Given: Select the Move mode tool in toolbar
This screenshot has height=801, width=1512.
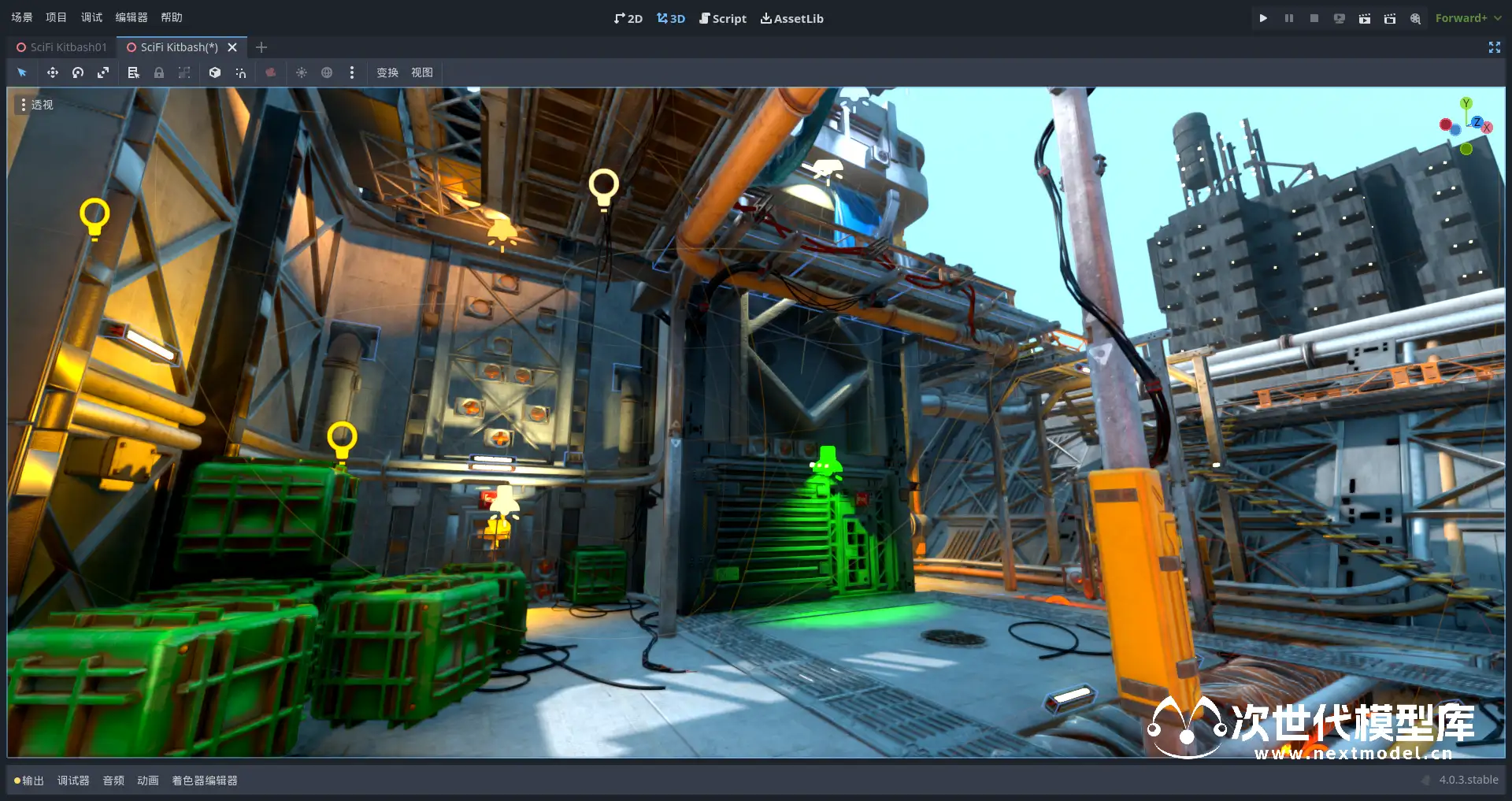Looking at the screenshot, I should [x=53, y=72].
